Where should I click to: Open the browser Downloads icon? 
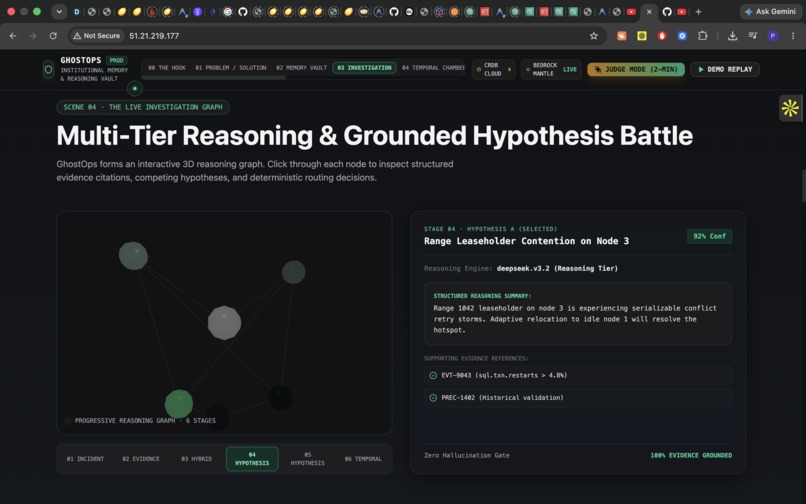tap(732, 36)
